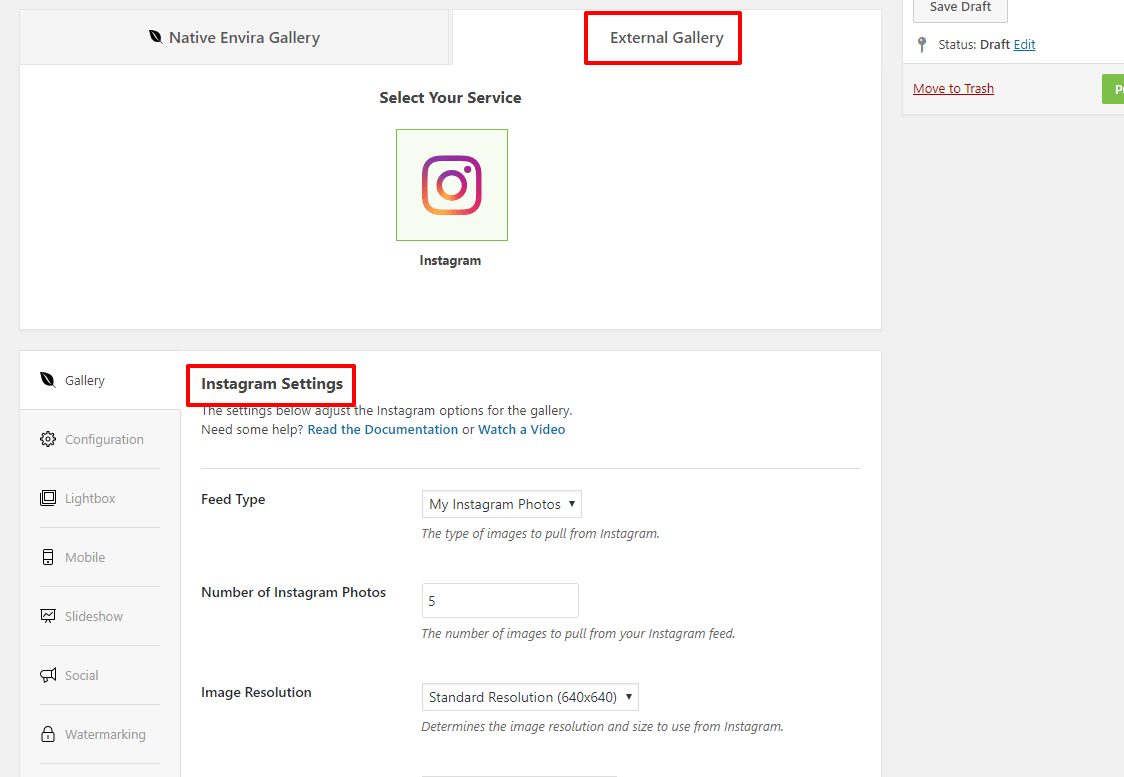
Task: Switch to External Gallery tab
Action: (x=667, y=37)
